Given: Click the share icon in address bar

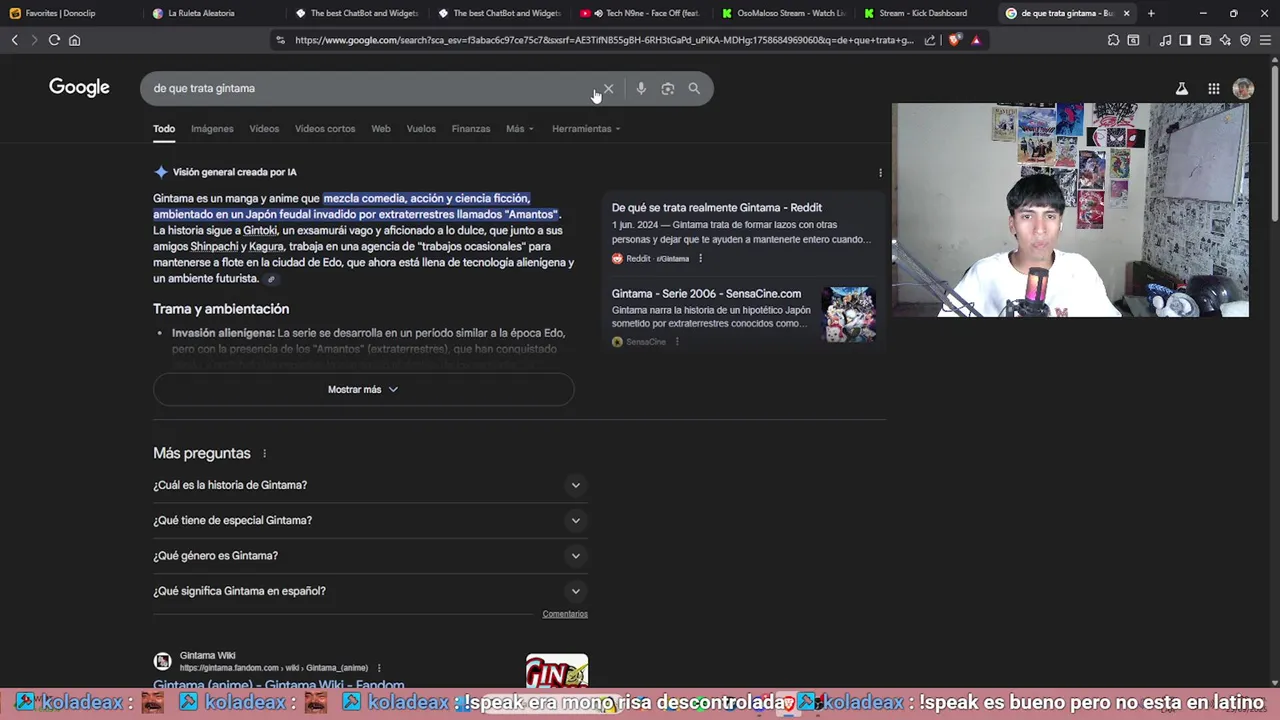Looking at the screenshot, I should point(930,40).
